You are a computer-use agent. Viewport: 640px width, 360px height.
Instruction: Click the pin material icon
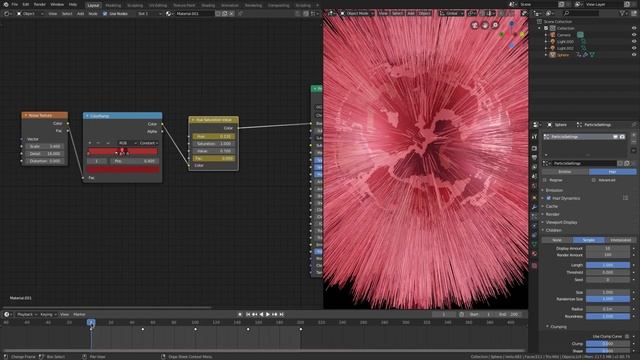click(240, 13)
